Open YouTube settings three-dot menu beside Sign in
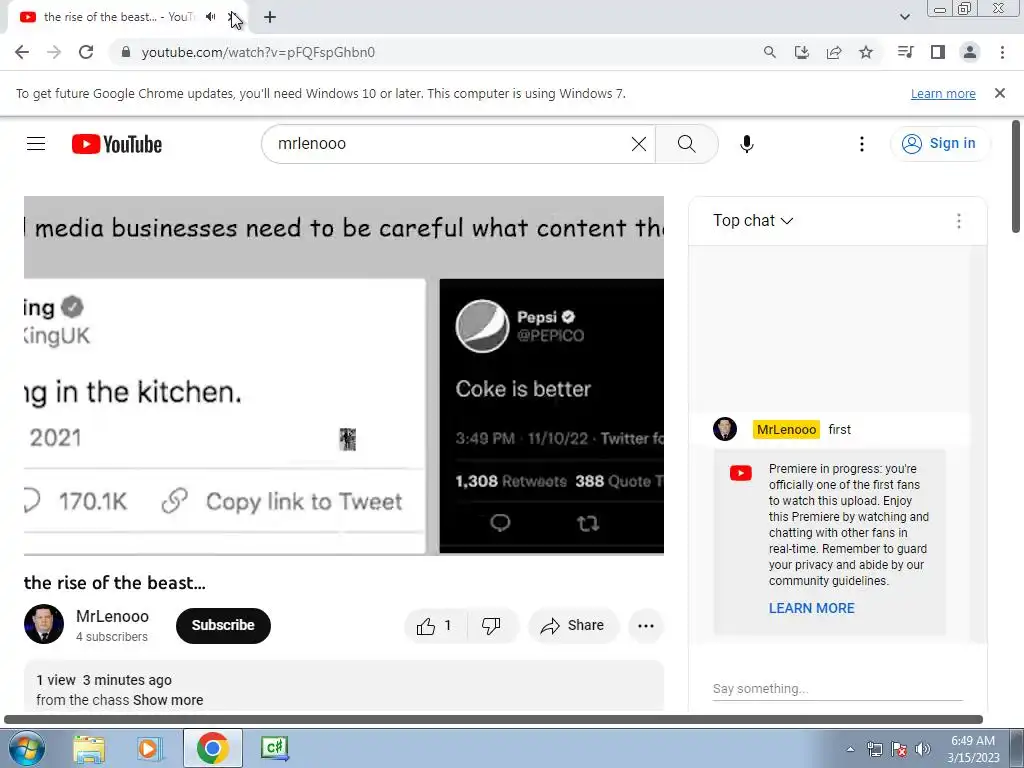1024x768 pixels. pos(861,144)
